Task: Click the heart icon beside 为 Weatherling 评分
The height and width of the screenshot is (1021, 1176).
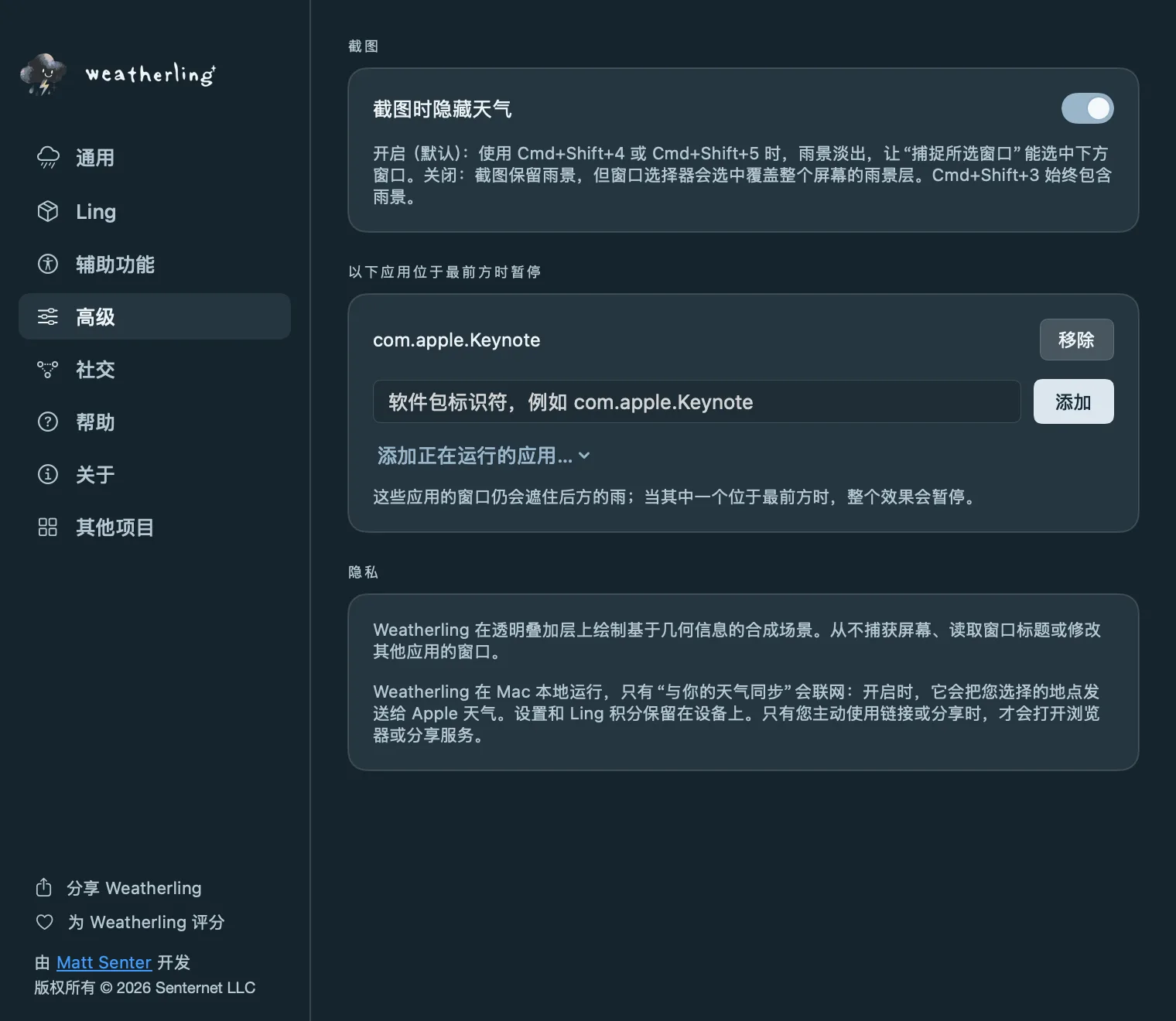Action: click(45, 922)
